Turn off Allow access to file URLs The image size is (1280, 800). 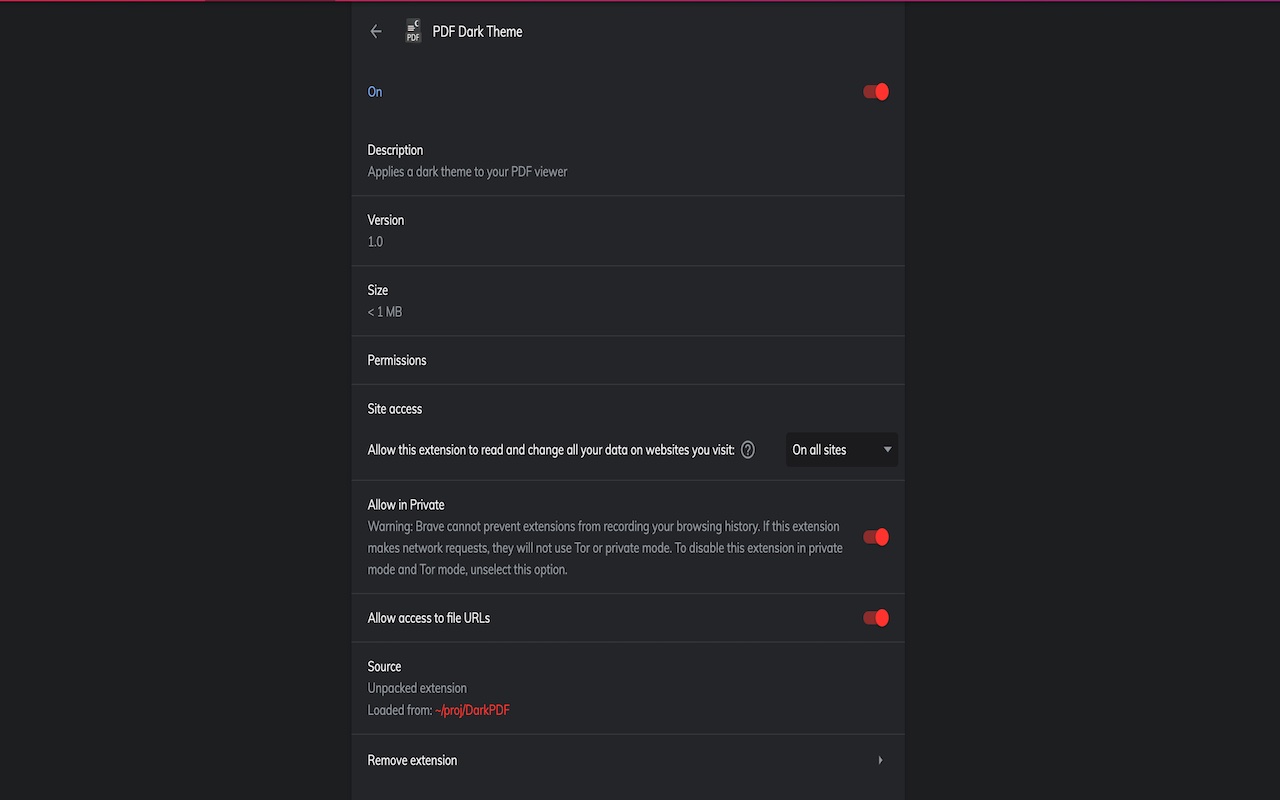[875, 617]
